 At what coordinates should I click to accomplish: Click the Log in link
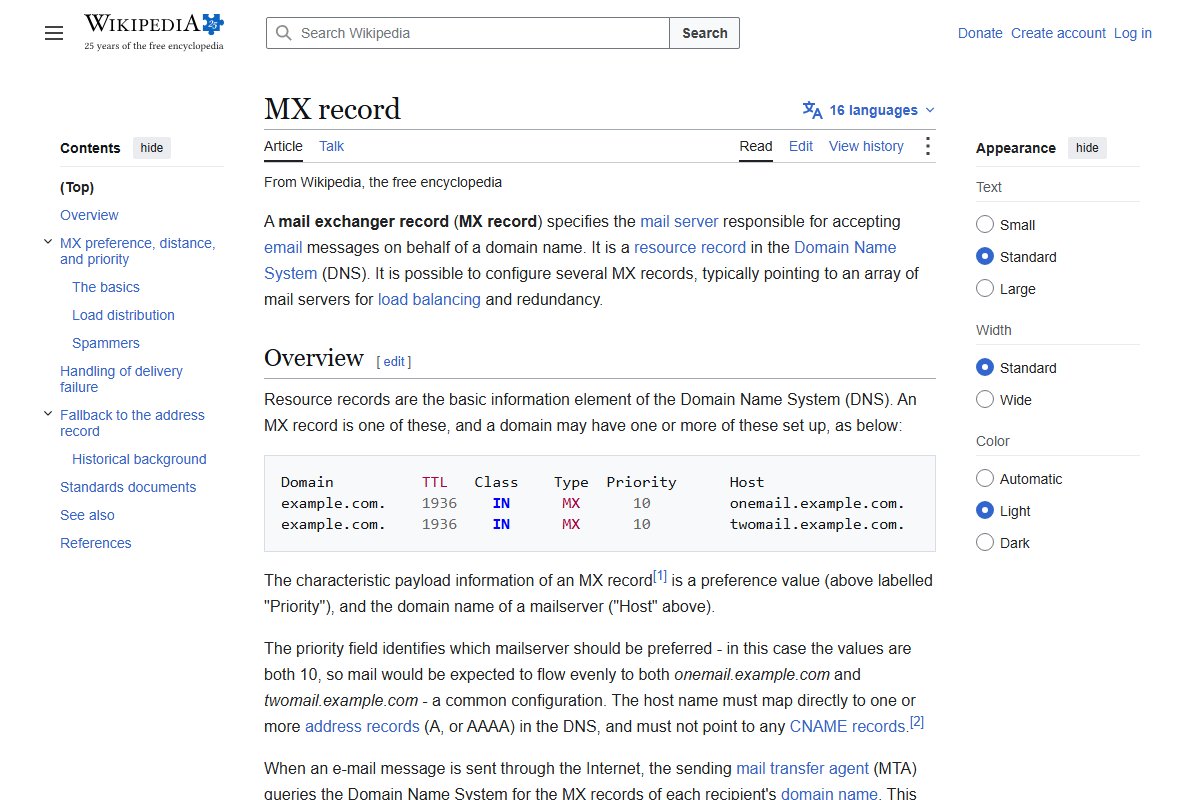pyautogui.click(x=1133, y=33)
